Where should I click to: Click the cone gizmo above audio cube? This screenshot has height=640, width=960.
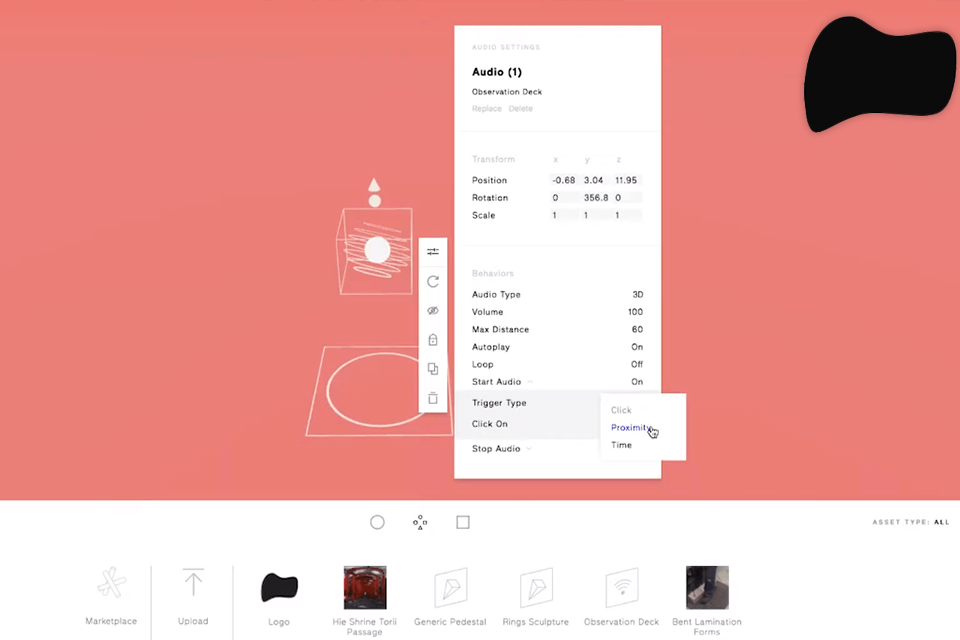pos(374,185)
